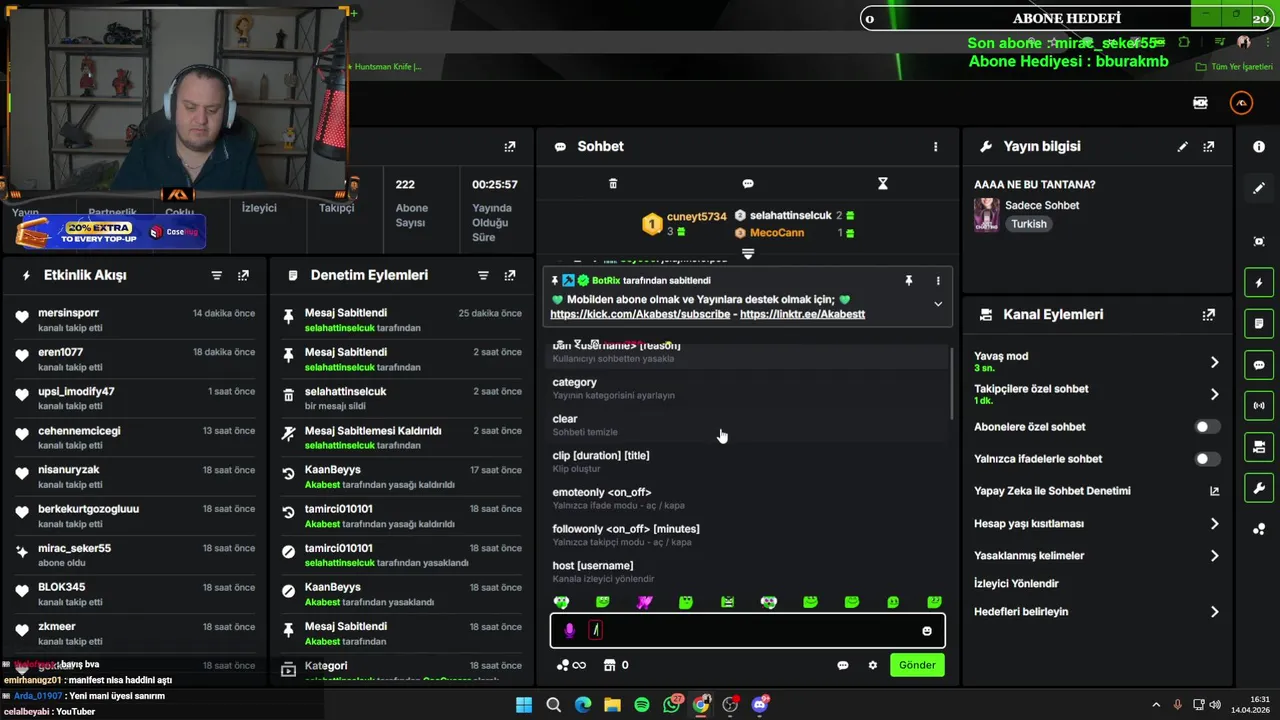The image size is (1280, 720).
Task: Open pinned message three-dot menu
Action: [938, 281]
